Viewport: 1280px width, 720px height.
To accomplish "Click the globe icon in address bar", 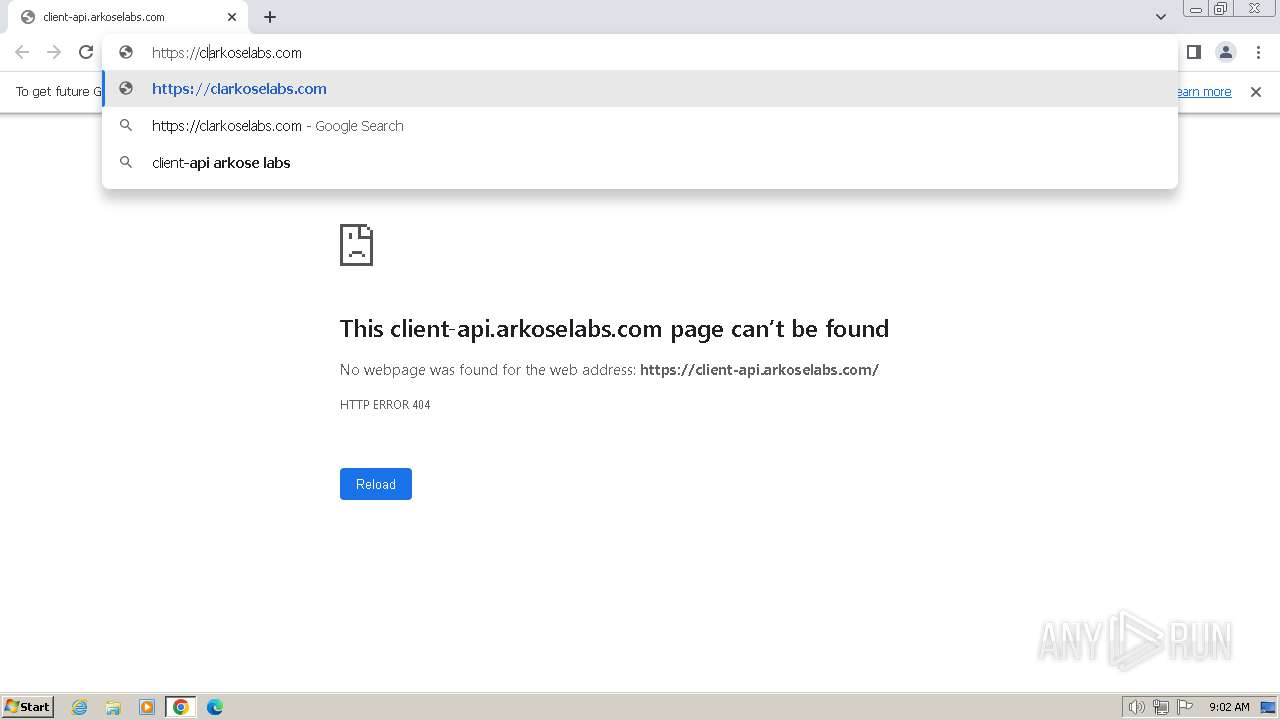I will [126, 53].
